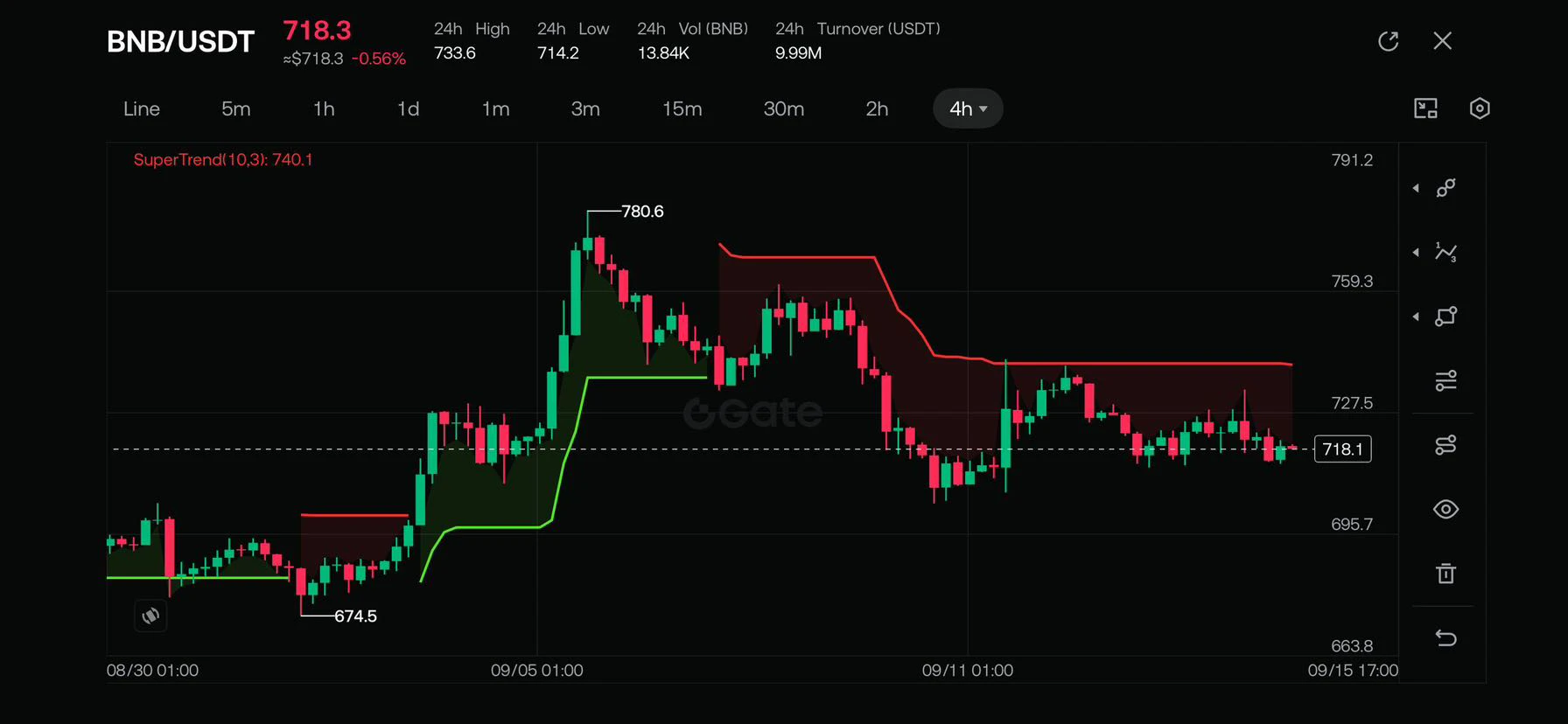This screenshot has width=1568, height=724.
Task: Undo the last drawing action
Action: tap(1446, 638)
